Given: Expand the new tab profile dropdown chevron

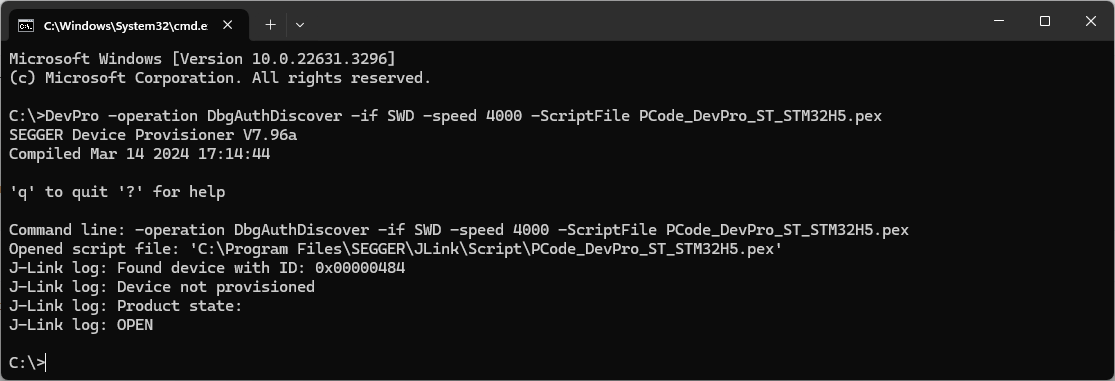Looking at the screenshot, I should click(300, 25).
